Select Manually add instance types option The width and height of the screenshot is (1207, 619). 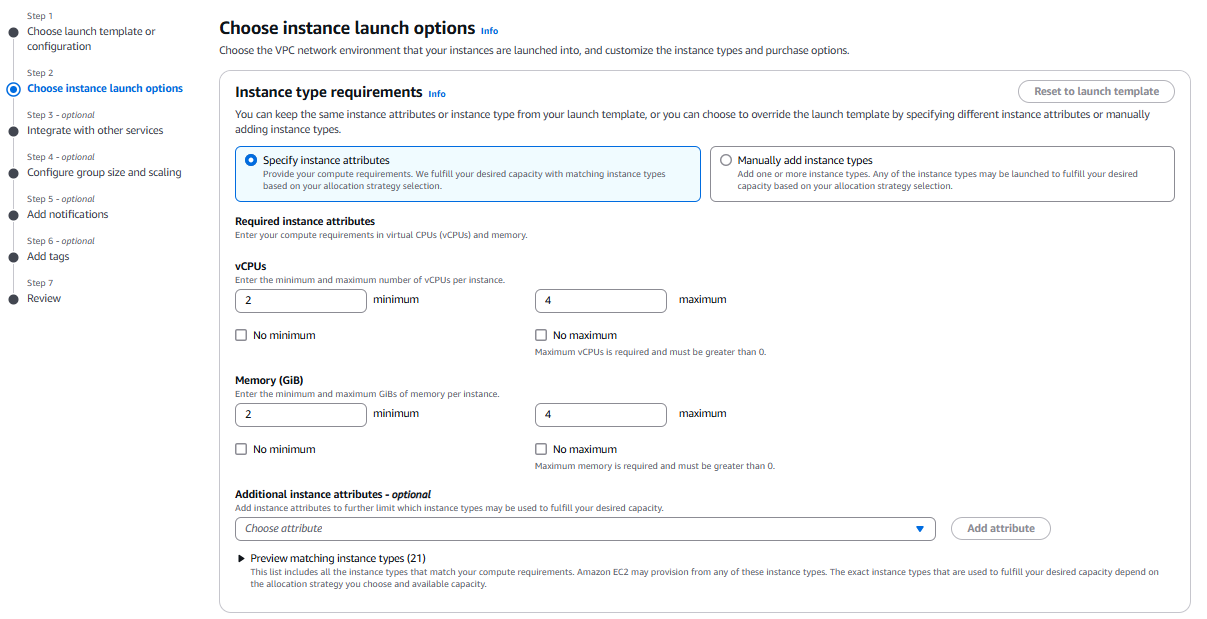coord(726,160)
